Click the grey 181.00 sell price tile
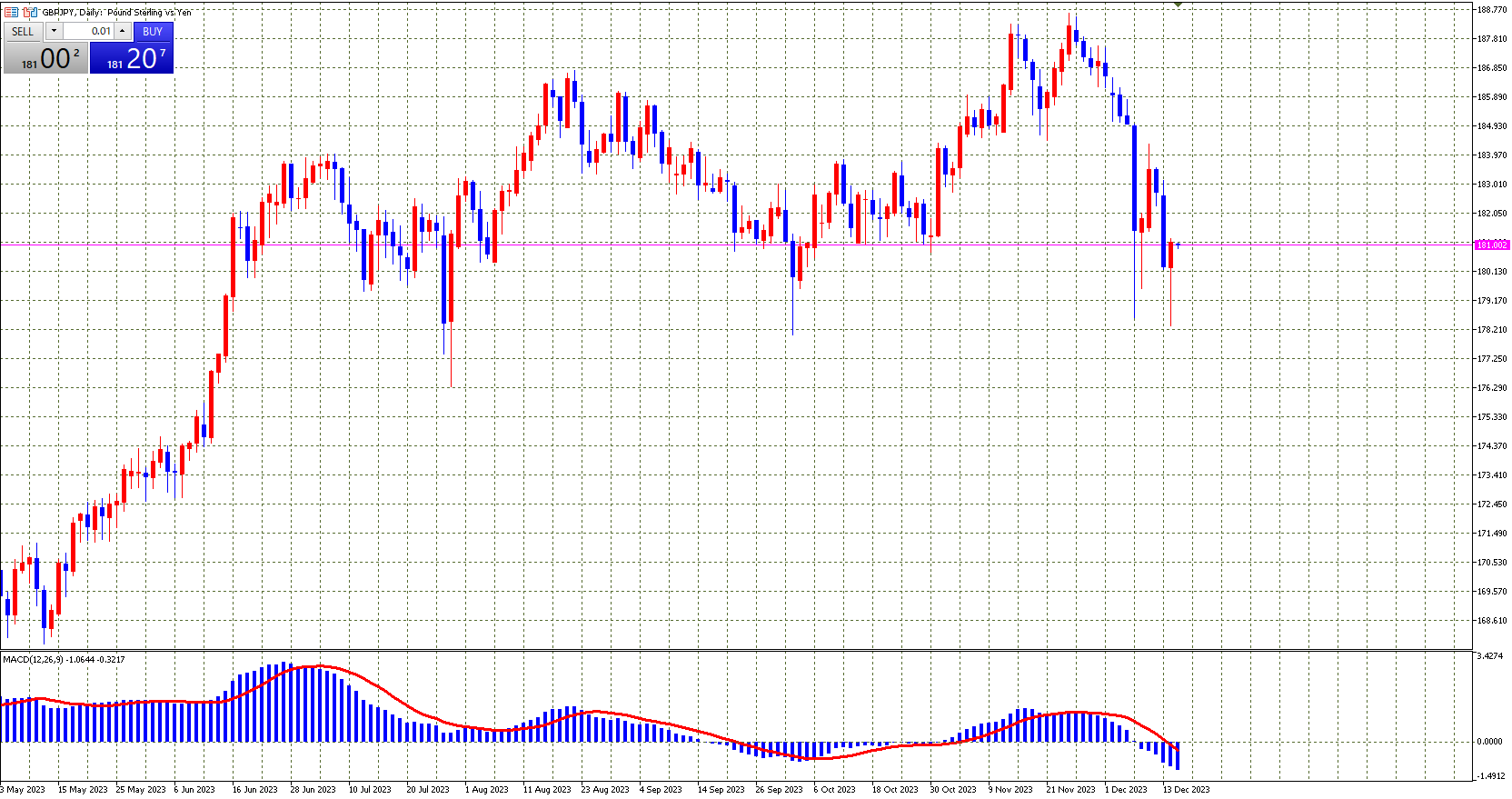This screenshot has height=799, width=1512. coord(45,58)
